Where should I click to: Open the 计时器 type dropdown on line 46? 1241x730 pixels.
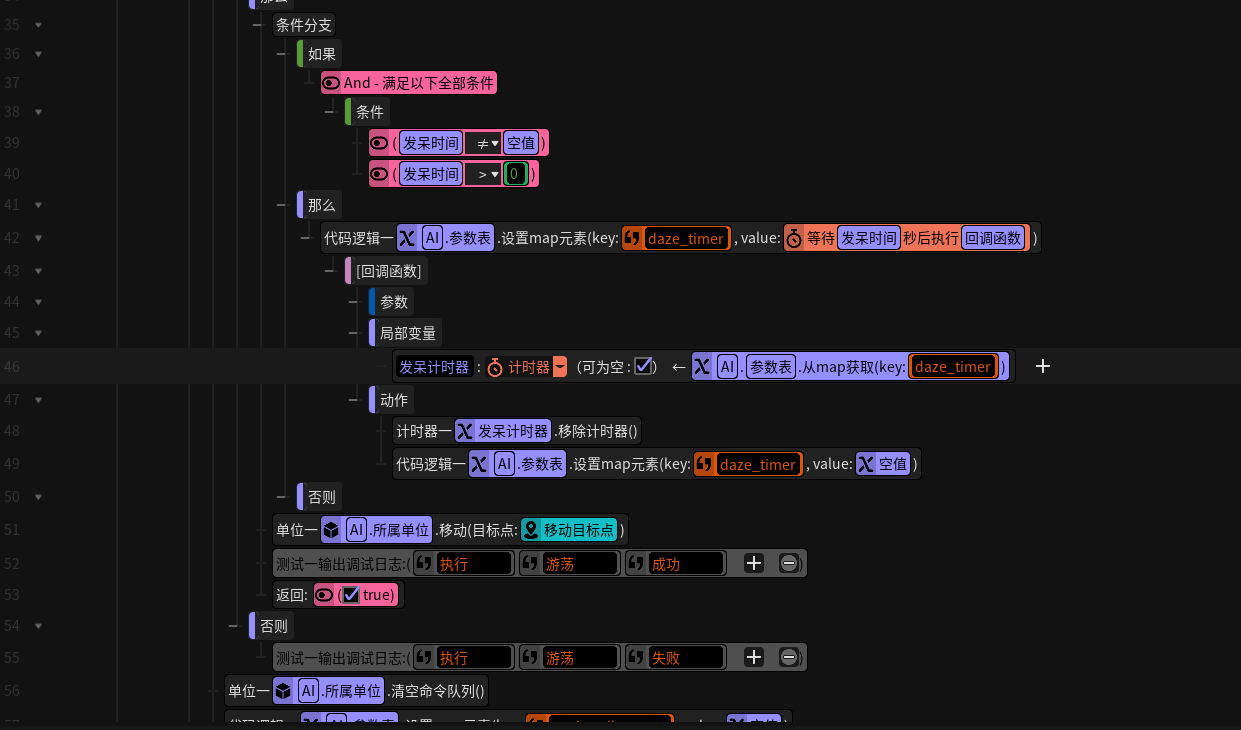coord(559,367)
